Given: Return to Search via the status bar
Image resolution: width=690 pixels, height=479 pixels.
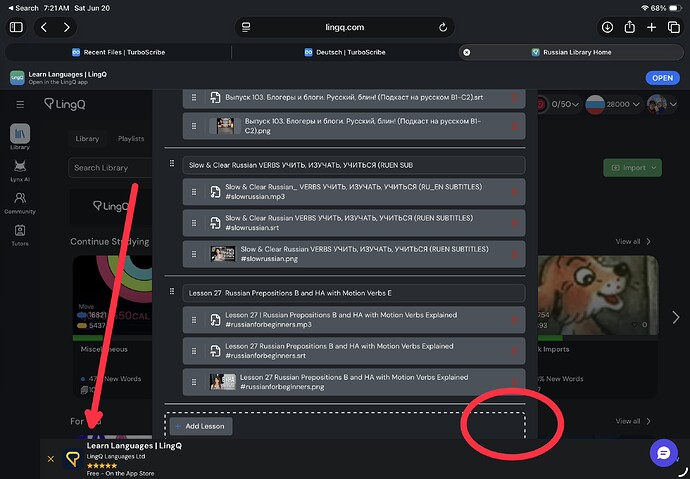Looking at the screenshot, I should 23,8.
